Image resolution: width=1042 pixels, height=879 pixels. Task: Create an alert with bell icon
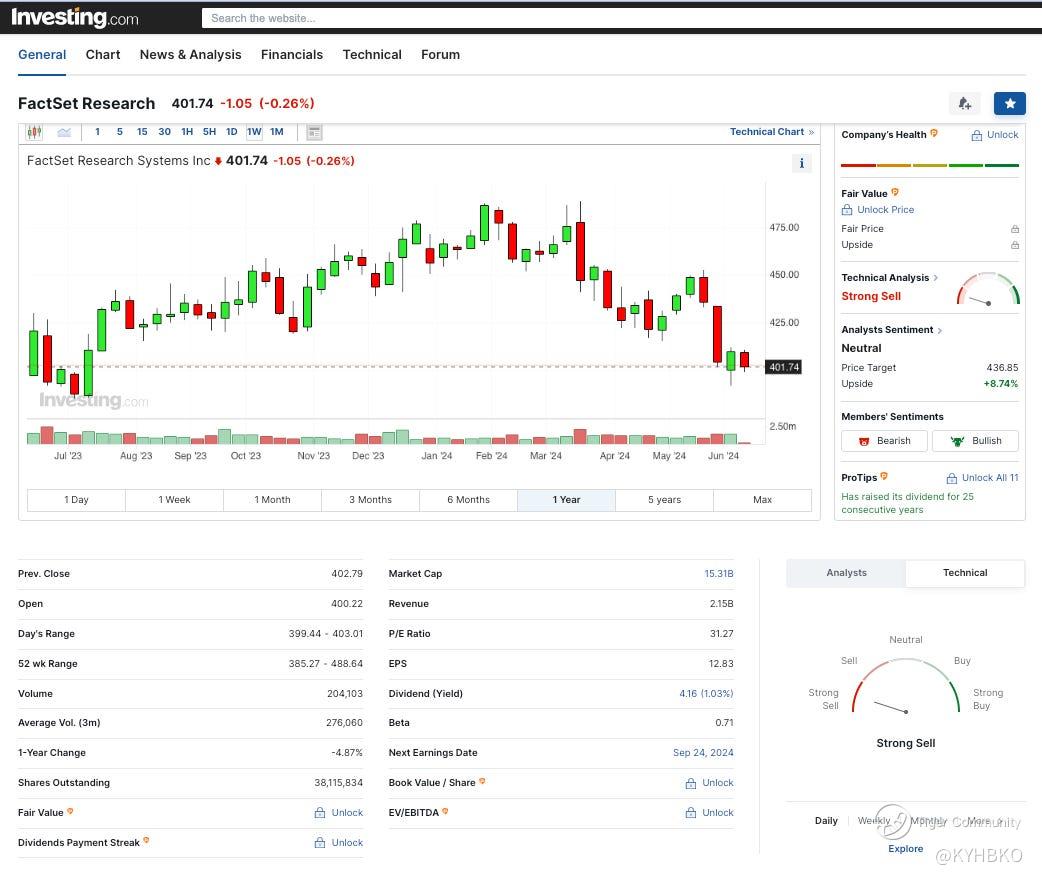[x=965, y=104]
